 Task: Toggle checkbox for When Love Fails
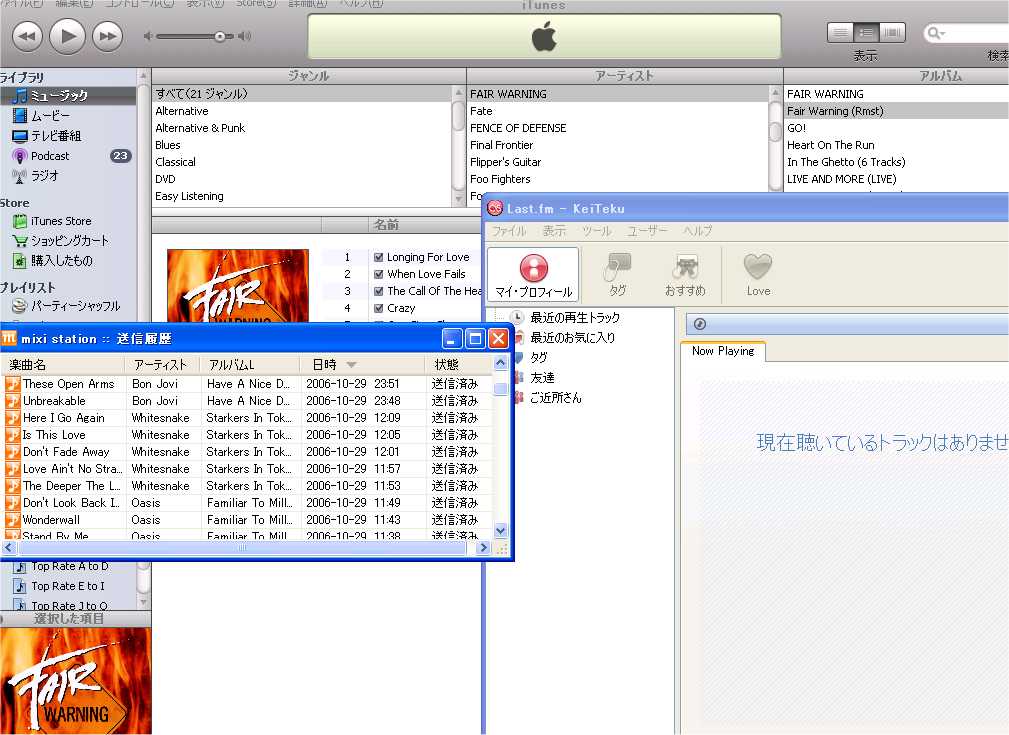click(x=379, y=274)
